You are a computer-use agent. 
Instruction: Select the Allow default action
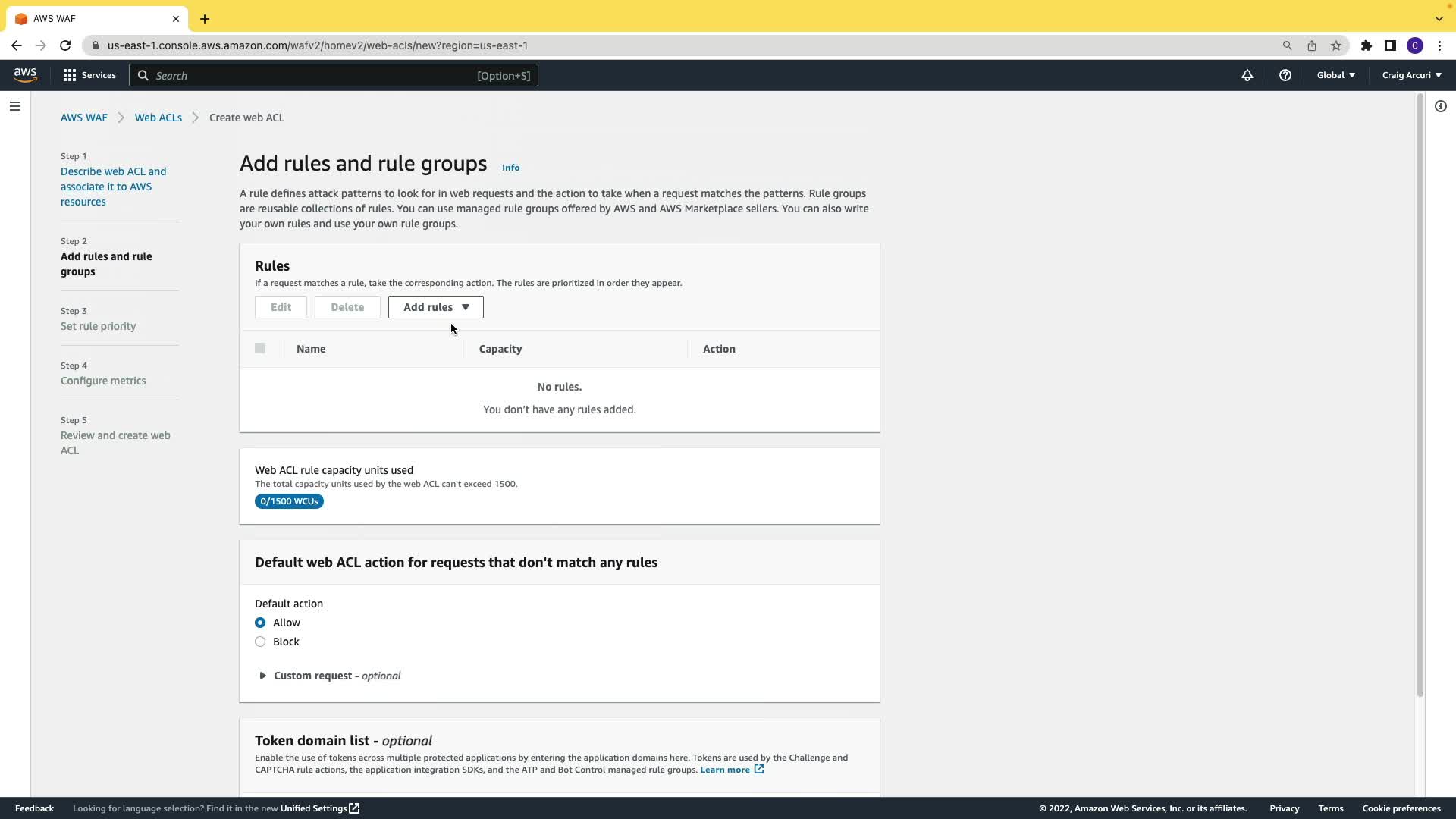pyautogui.click(x=260, y=623)
